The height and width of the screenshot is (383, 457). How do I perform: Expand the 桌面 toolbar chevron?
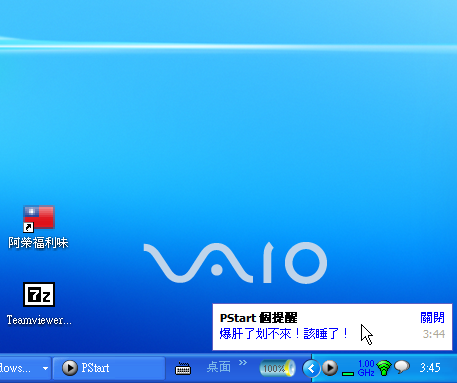tap(243, 362)
